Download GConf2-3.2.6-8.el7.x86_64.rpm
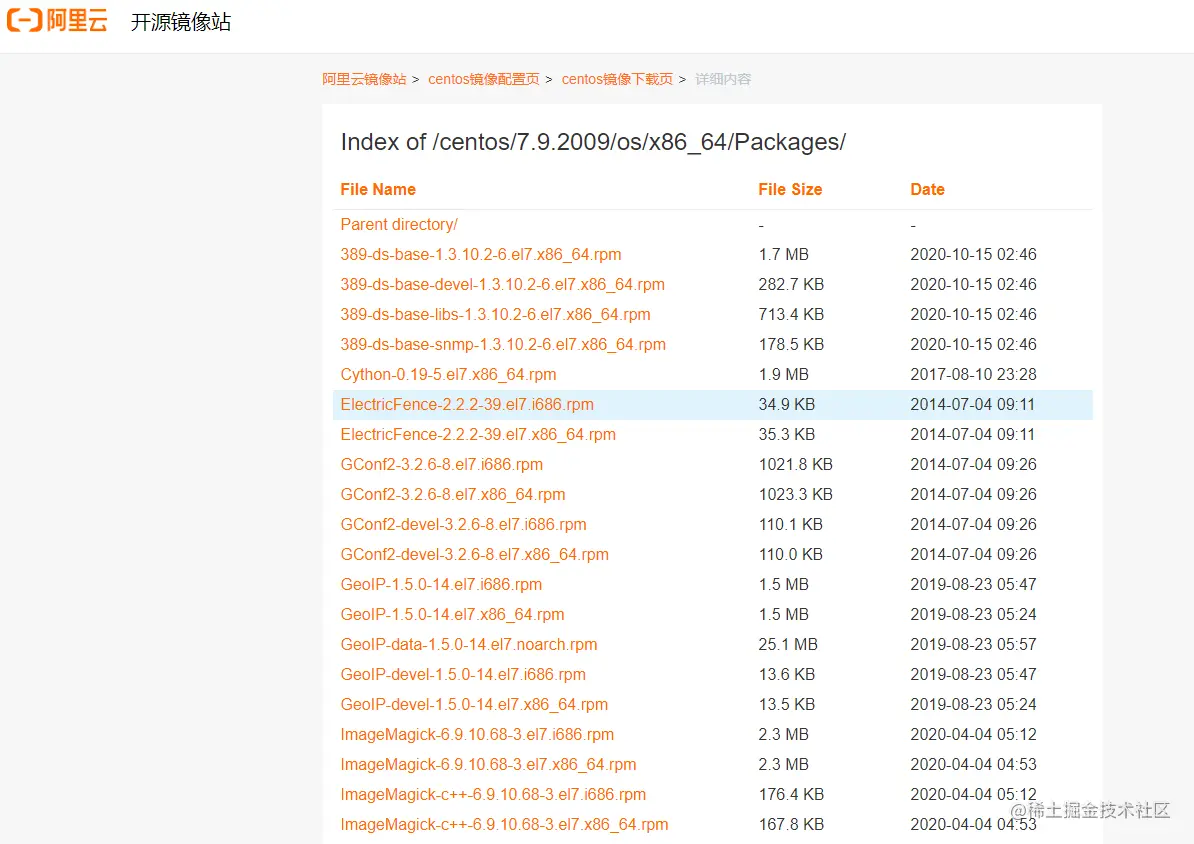Viewport: 1194px width, 844px height. point(453,495)
